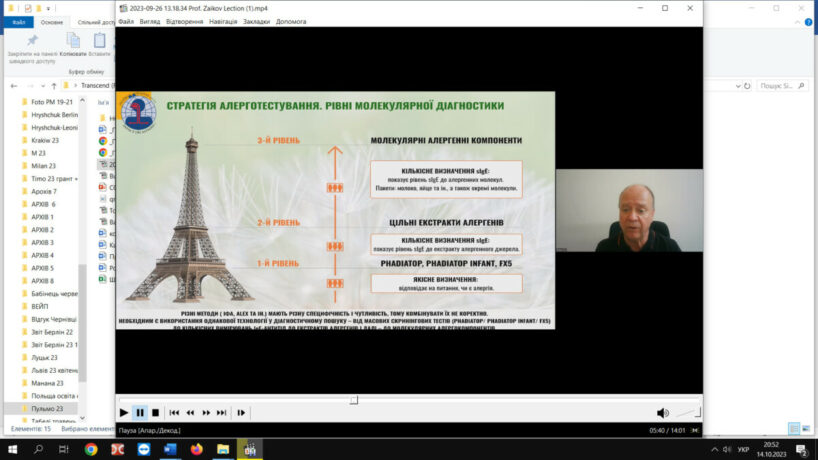Advance one frame with the step button

[x=241, y=412]
